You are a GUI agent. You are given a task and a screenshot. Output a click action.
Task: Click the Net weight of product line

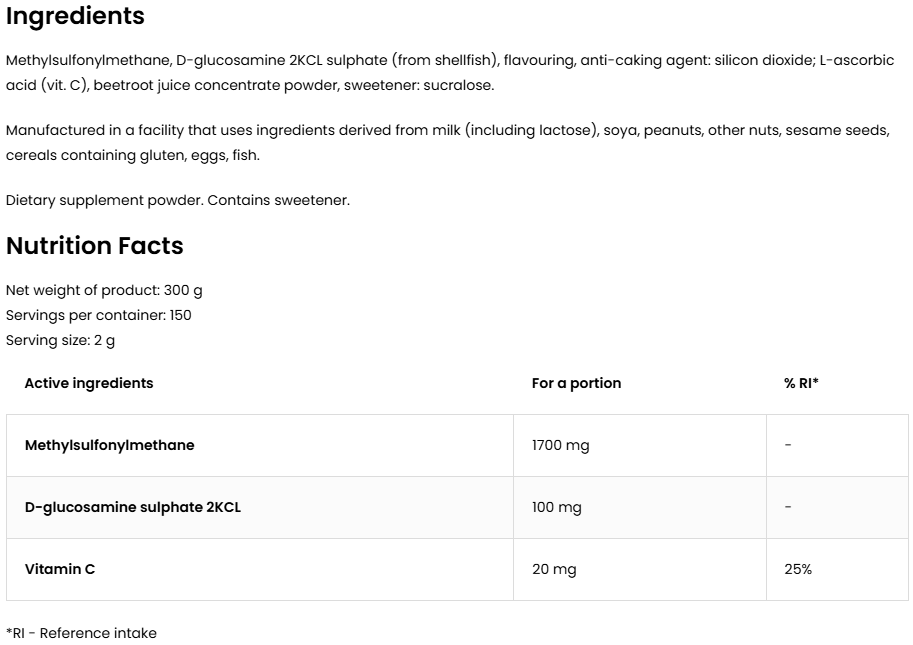[104, 290]
